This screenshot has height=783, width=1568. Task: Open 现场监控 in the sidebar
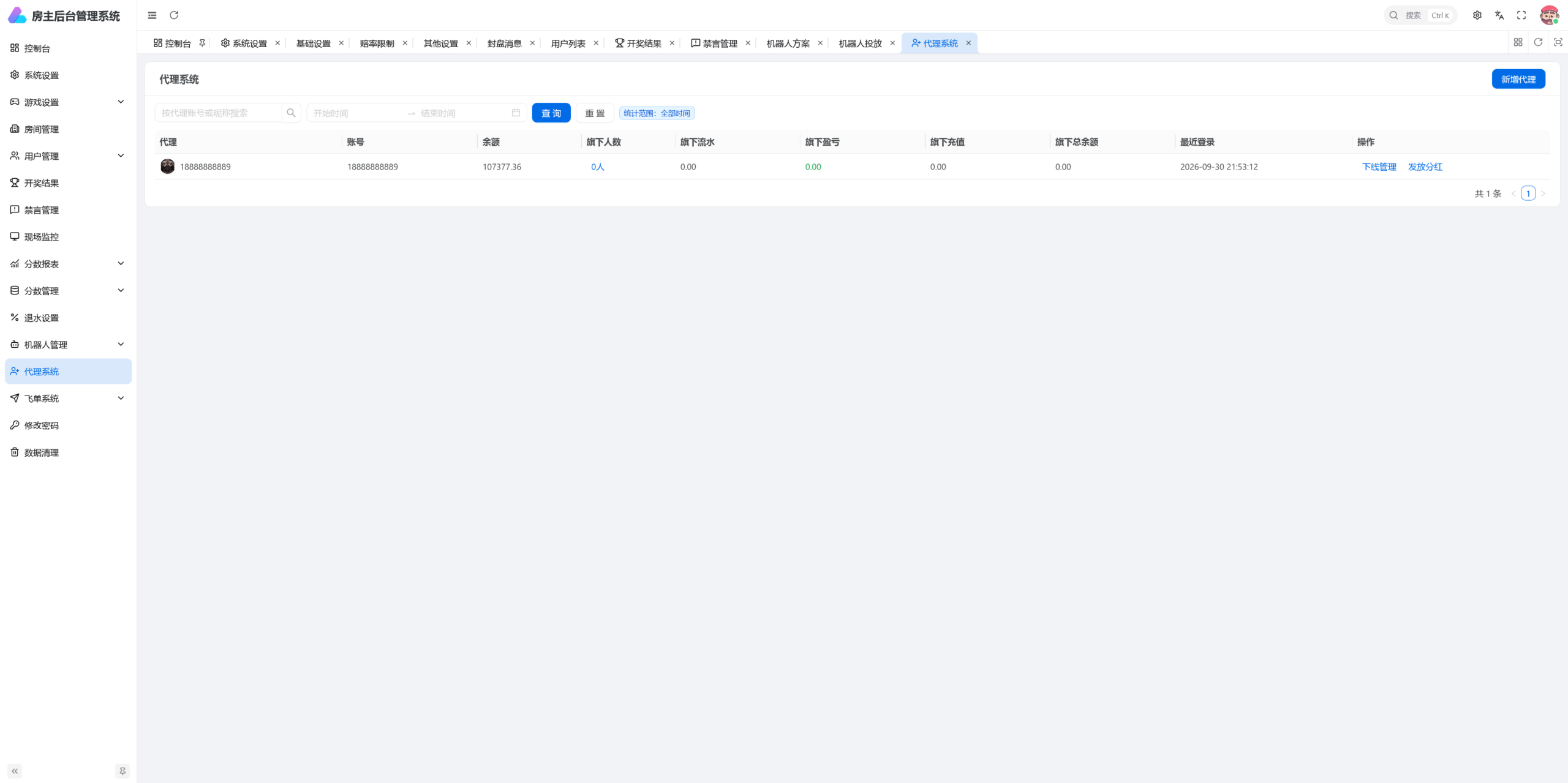coord(68,237)
